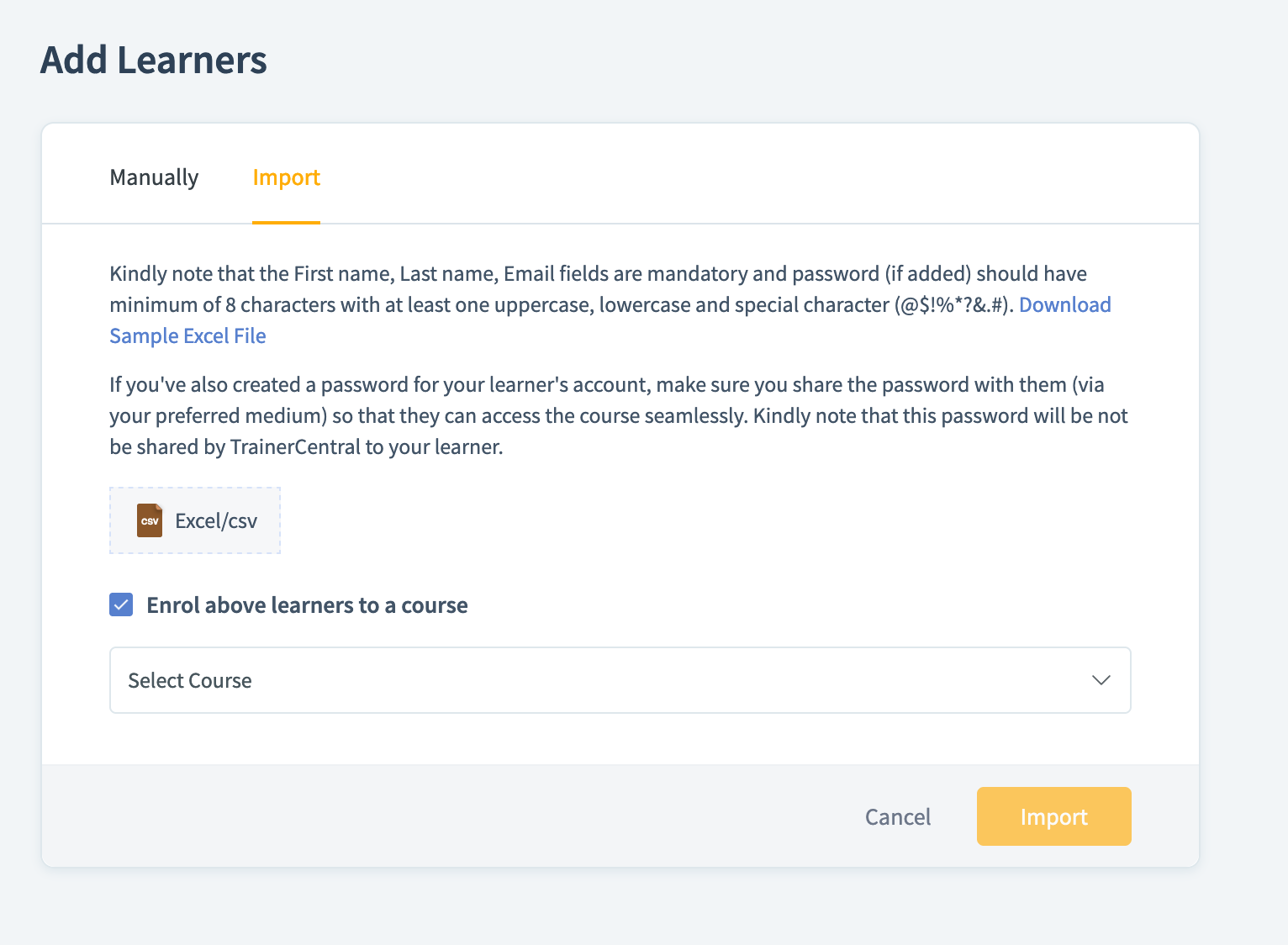Open the Select Course combo box
The width and height of the screenshot is (1288, 945).
click(x=620, y=680)
